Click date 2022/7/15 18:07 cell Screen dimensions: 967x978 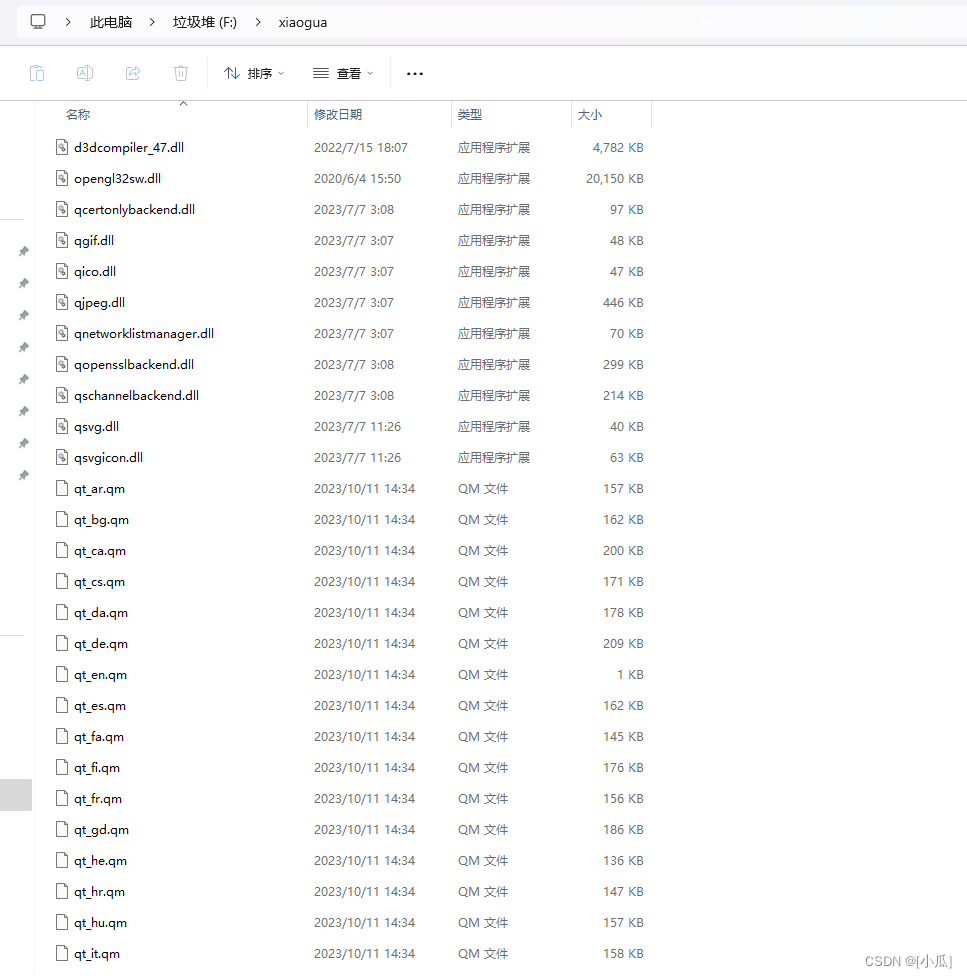click(x=361, y=148)
